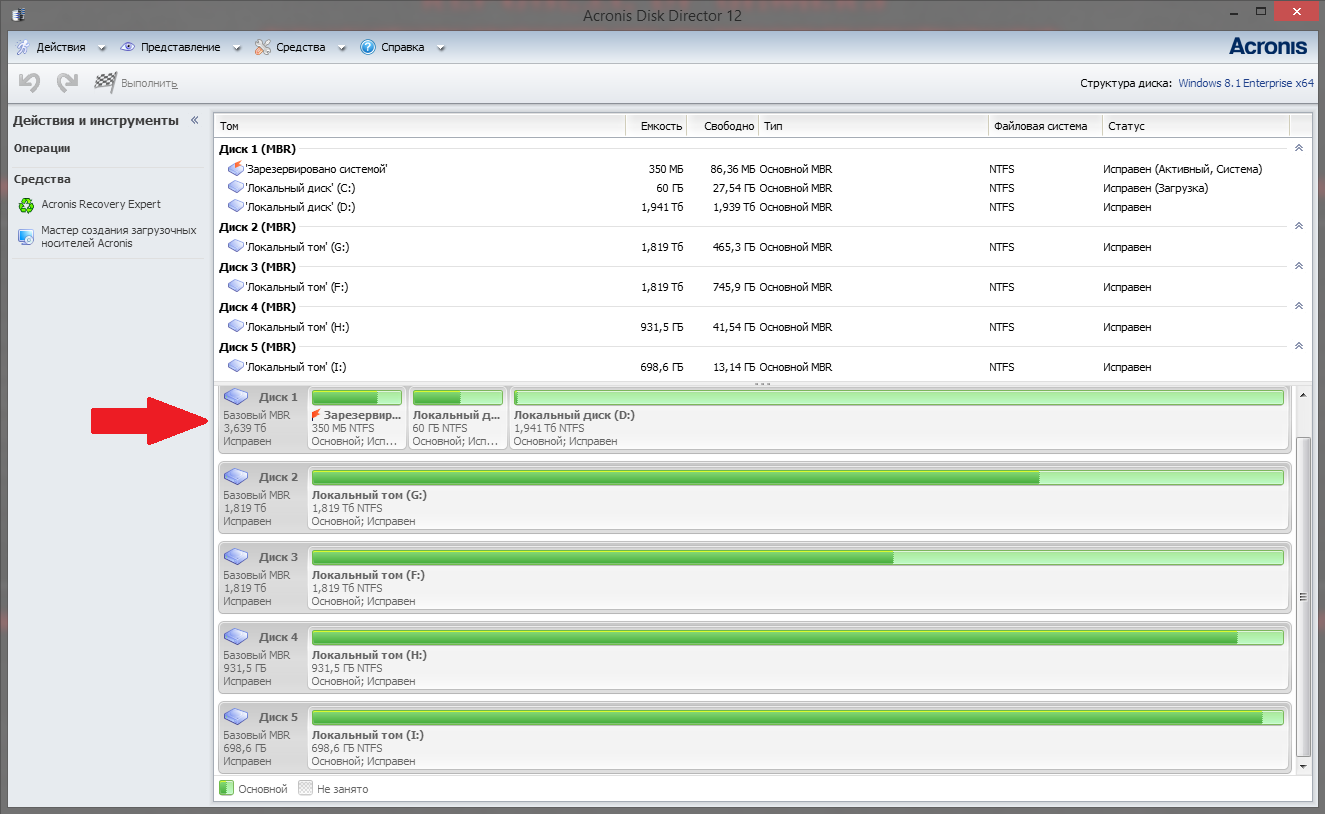Viewport: 1325px width, 814px height.
Task: Click the usage bar of Локальный том (H:)
Action: [x=797, y=638]
